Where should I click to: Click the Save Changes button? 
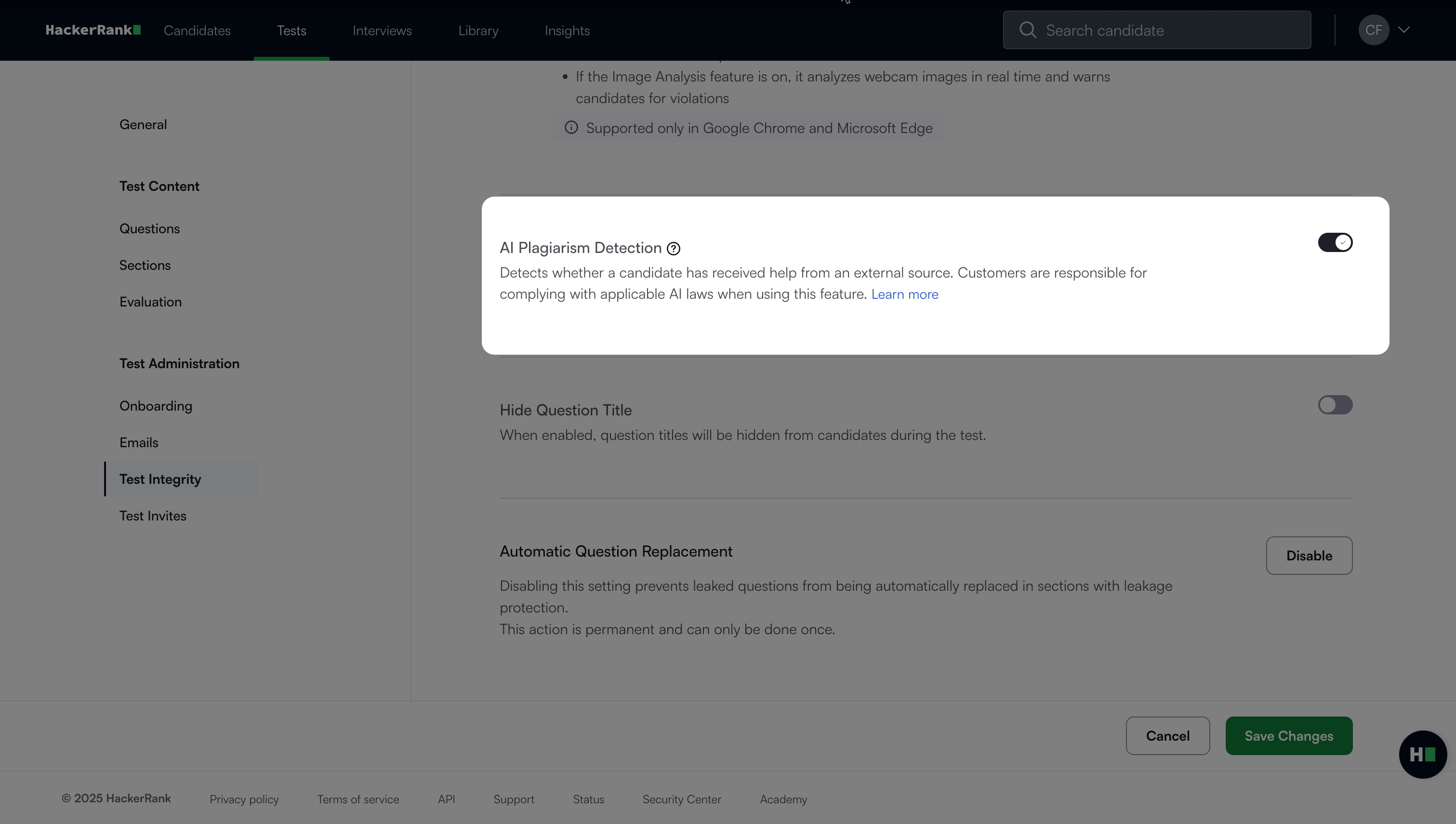(1288, 736)
